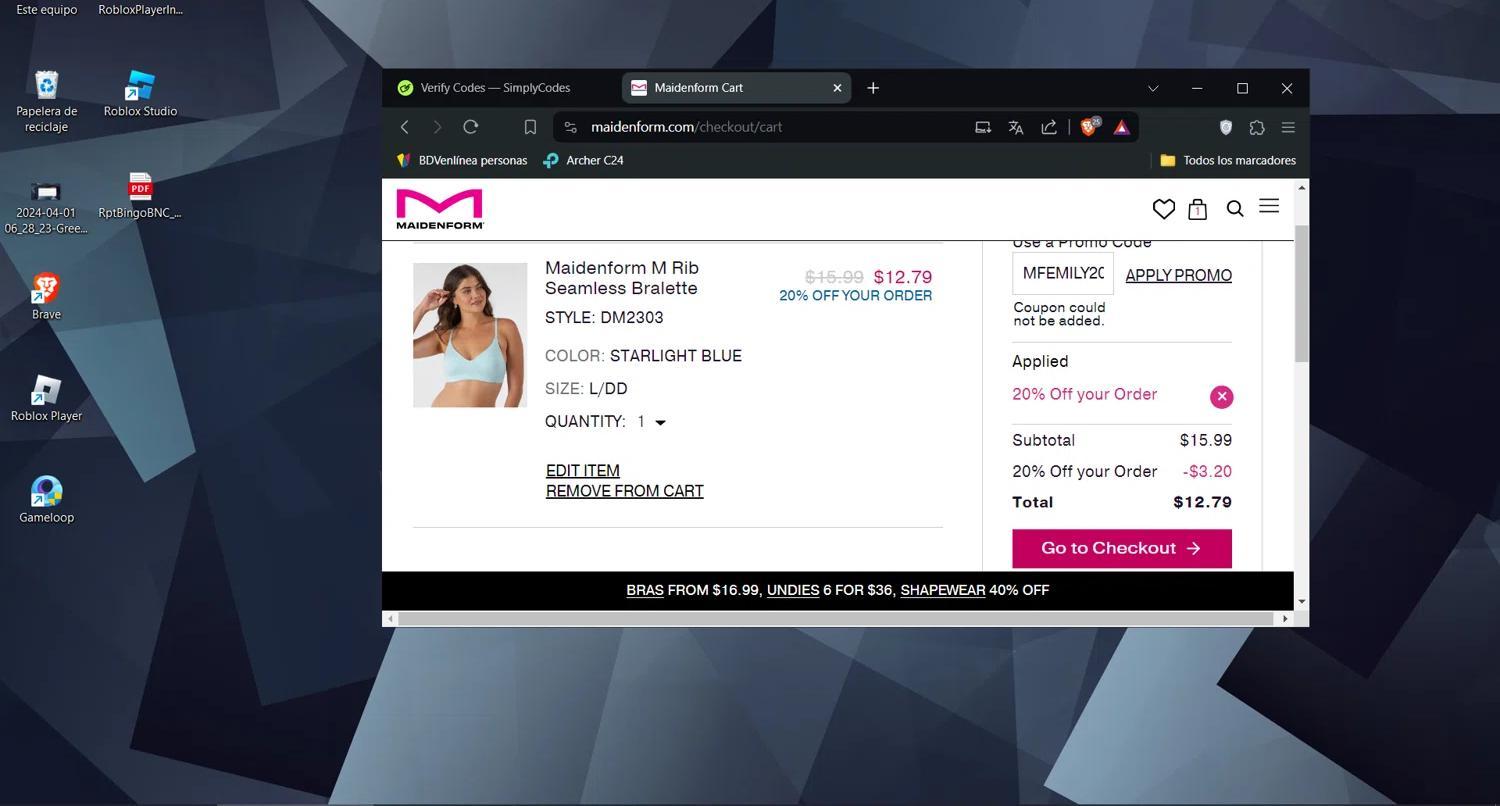Image resolution: width=1500 pixels, height=806 pixels.
Task: Open the Brave Shields lion icon
Action: 1089,126
